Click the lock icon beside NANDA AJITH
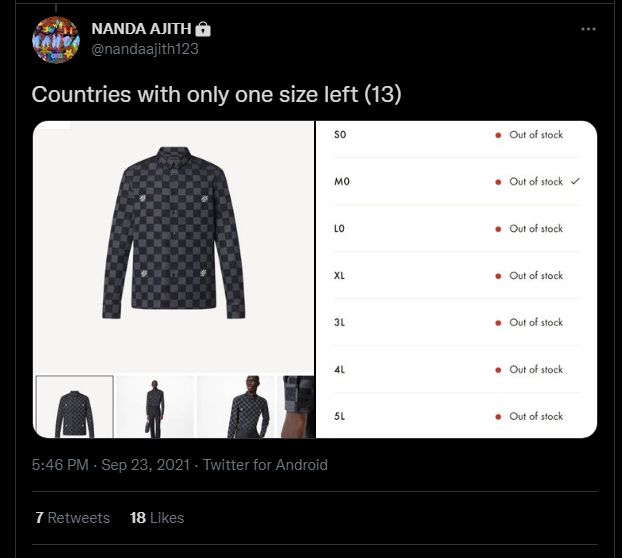 (203, 29)
